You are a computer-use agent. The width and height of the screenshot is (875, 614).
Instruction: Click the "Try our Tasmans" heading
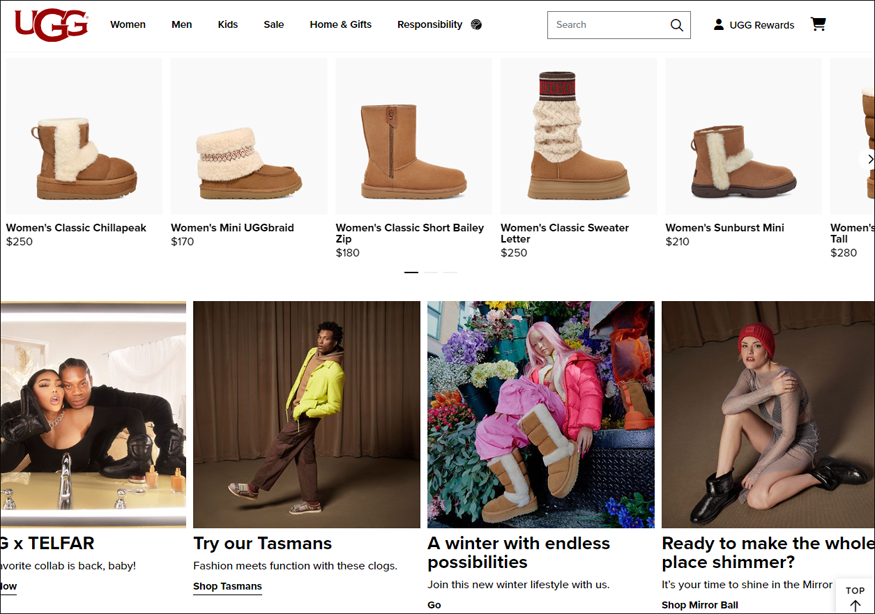(262, 543)
